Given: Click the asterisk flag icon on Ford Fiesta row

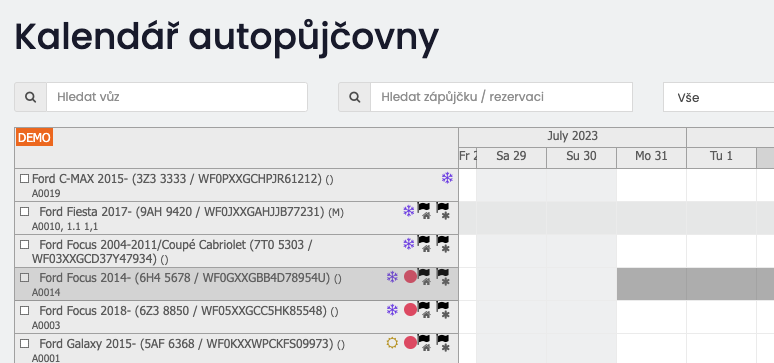Looking at the screenshot, I should click(443, 211).
